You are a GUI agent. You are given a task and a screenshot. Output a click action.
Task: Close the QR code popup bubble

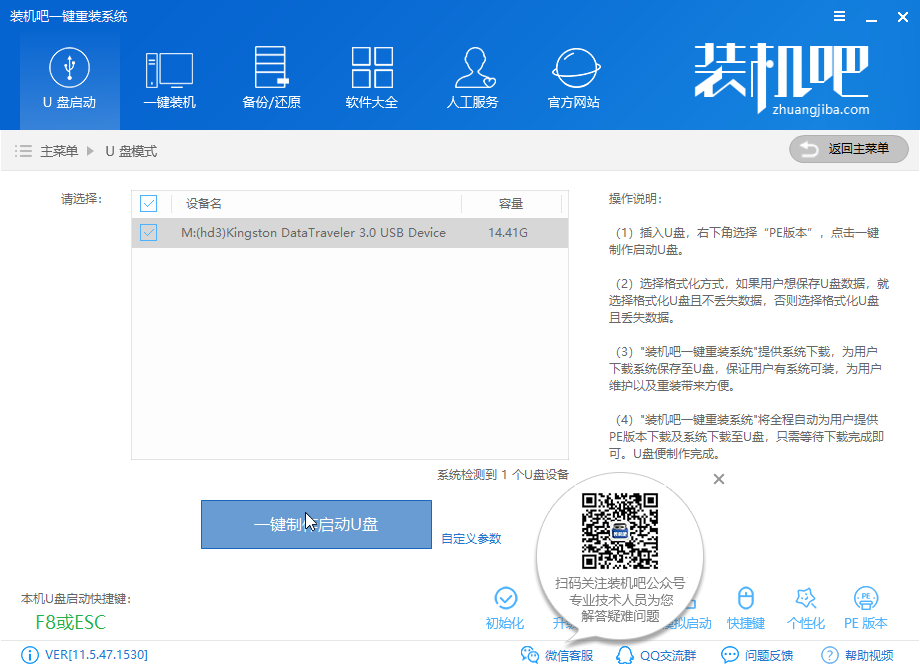tap(718, 480)
